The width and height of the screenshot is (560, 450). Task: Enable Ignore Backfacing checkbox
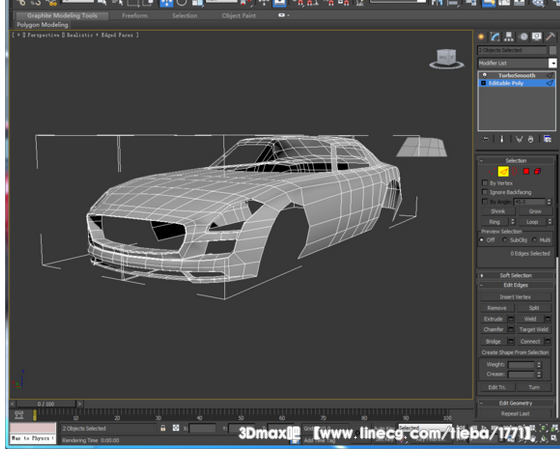[485, 192]
